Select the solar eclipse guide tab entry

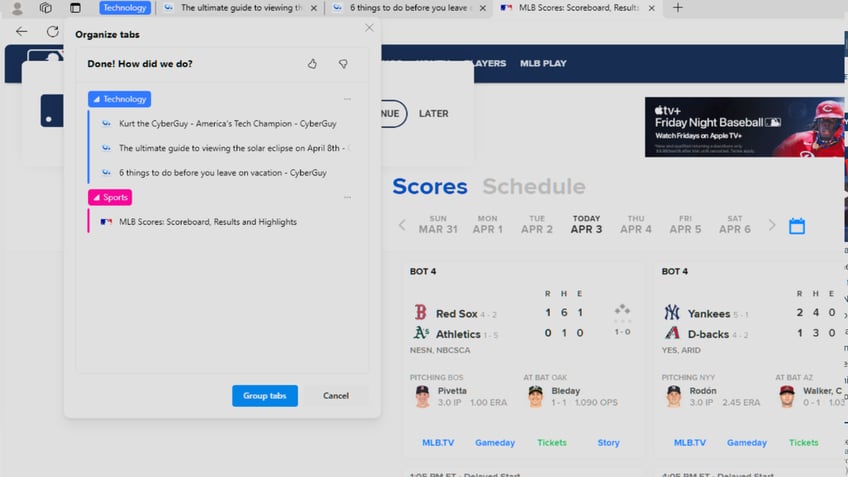click(x=226, y=148)
